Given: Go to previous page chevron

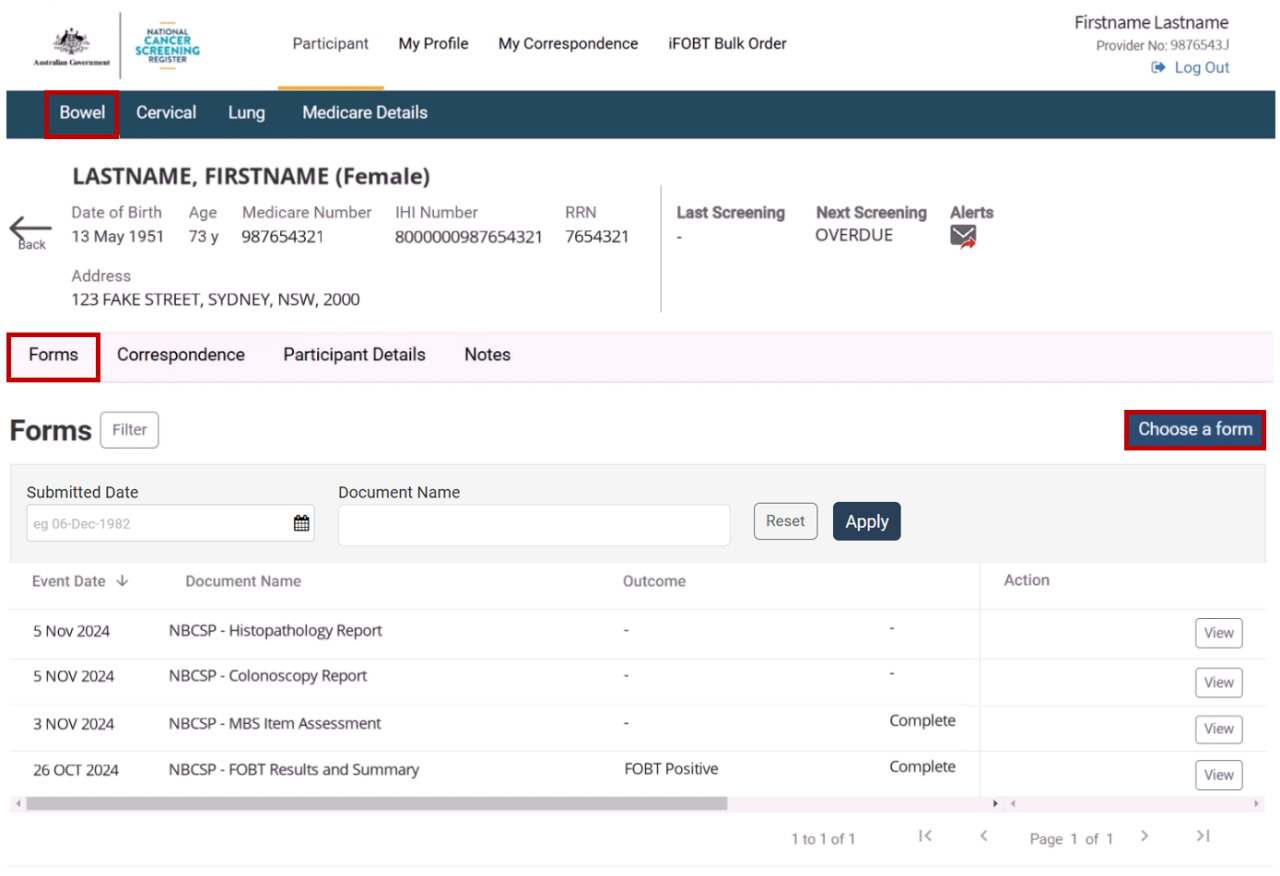Looking at the screenshot, I should click(x=984, y=836).
